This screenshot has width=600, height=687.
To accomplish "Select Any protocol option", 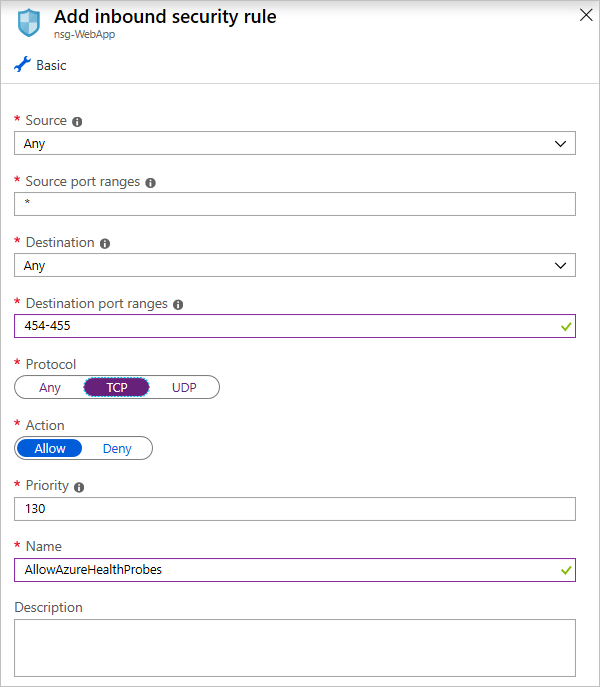I will (50, 387).
